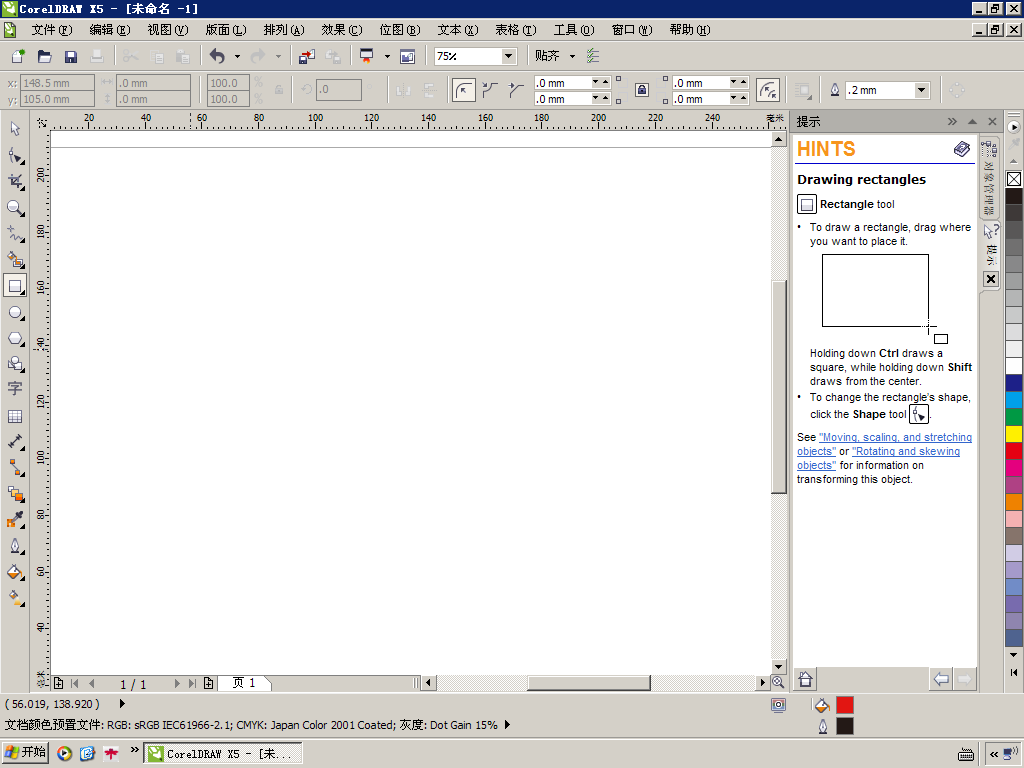Undo the last action
This screenshot has width=1024, height=768.
217,56
